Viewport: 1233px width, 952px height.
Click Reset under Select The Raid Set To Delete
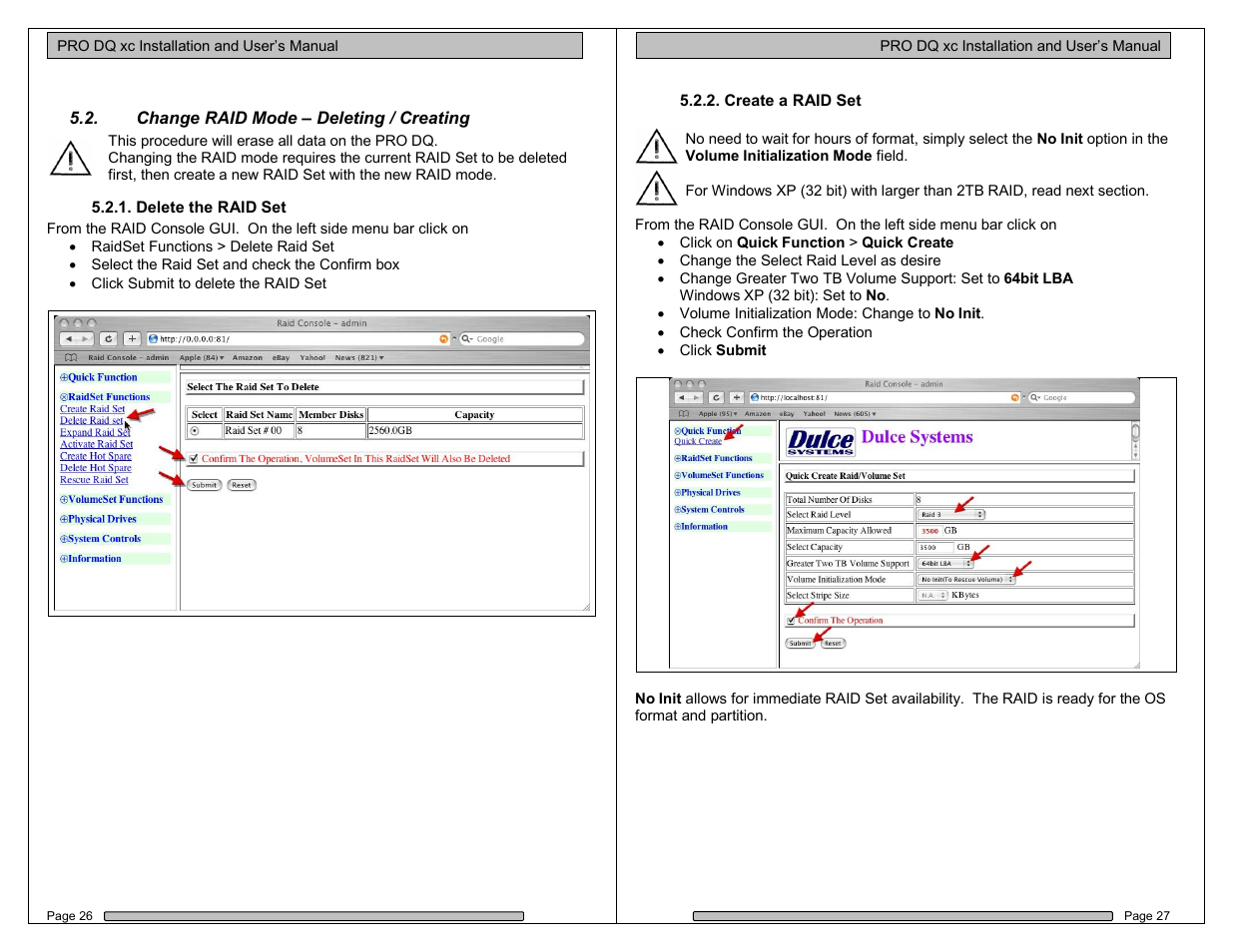[242, 486]
